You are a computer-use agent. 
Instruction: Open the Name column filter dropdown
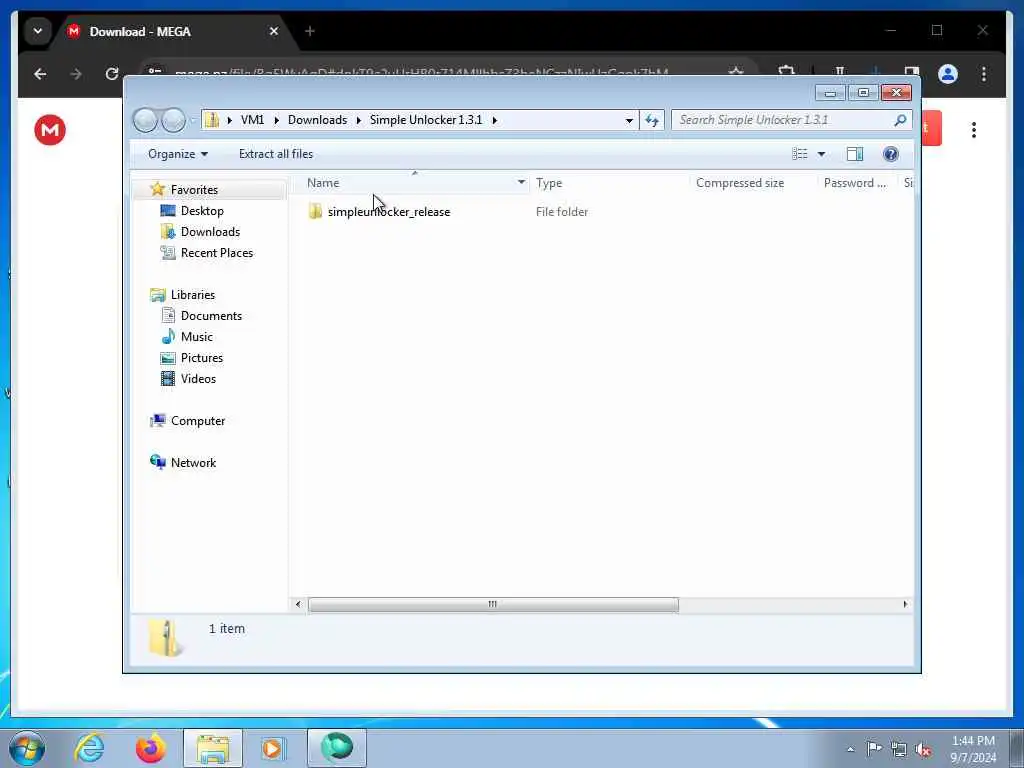[x=521, y=183]
